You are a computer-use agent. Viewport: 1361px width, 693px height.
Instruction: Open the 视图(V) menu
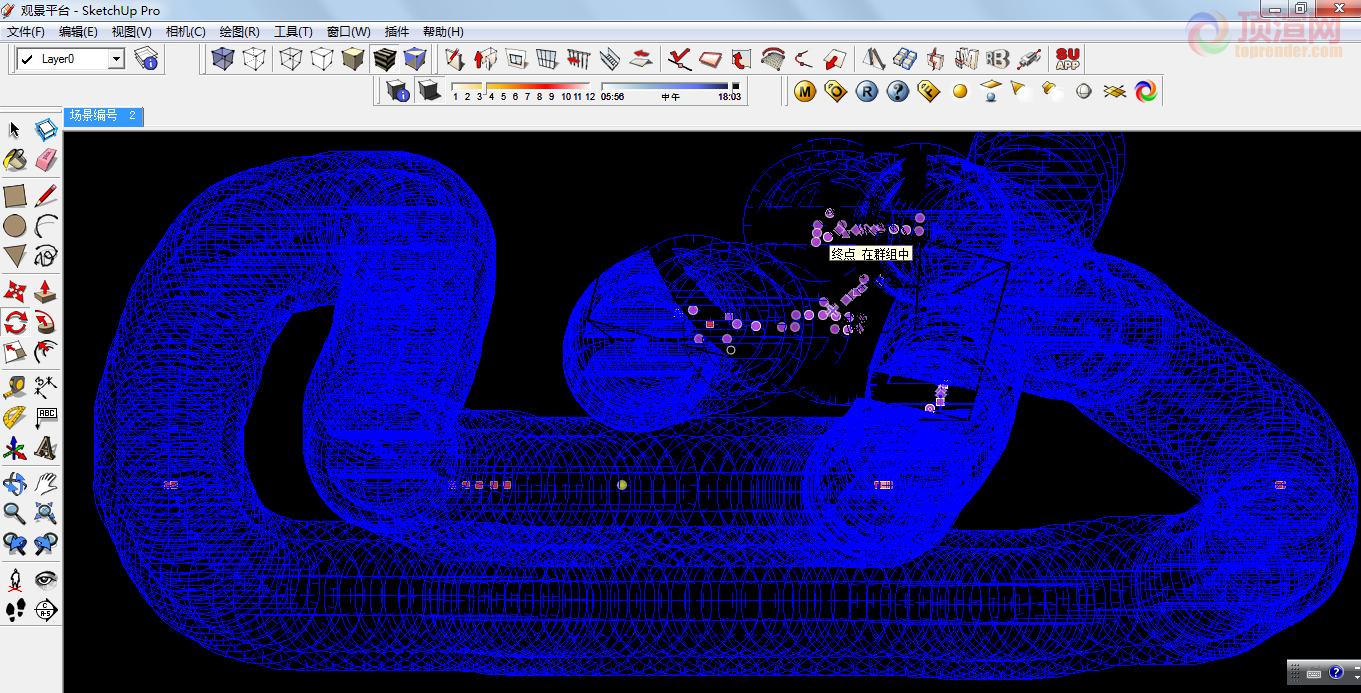132,32
